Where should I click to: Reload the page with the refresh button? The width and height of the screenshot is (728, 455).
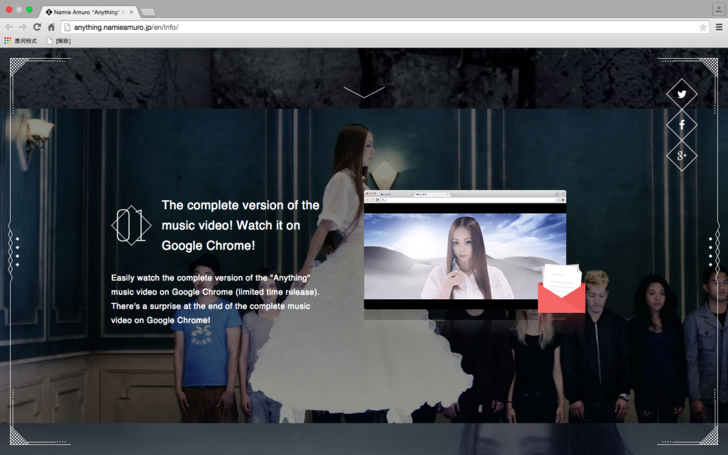[x=37, y=27]
